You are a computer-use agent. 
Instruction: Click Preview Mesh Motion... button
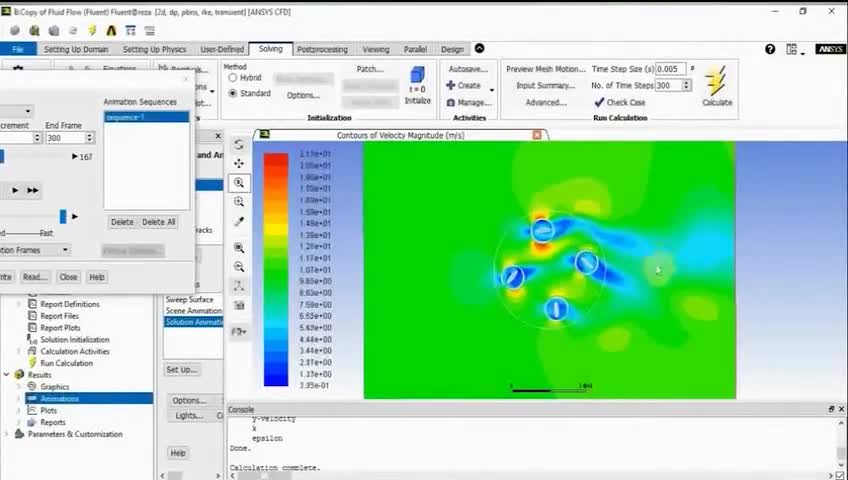(x=545, y=69)
